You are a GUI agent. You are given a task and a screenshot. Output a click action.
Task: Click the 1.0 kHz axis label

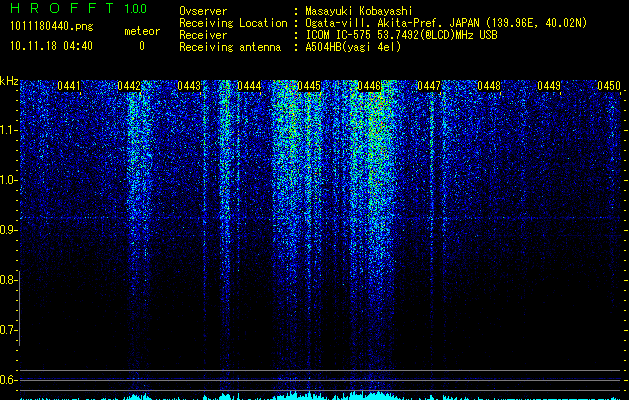(9, 180)
